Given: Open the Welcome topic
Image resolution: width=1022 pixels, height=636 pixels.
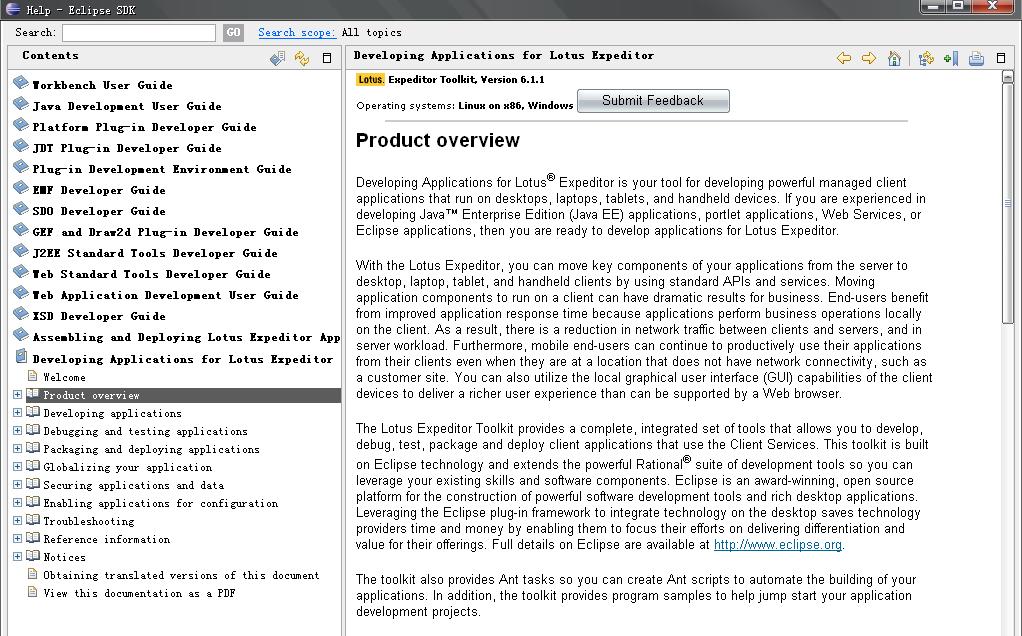Looking at the screenshot, I should [64, 377].
